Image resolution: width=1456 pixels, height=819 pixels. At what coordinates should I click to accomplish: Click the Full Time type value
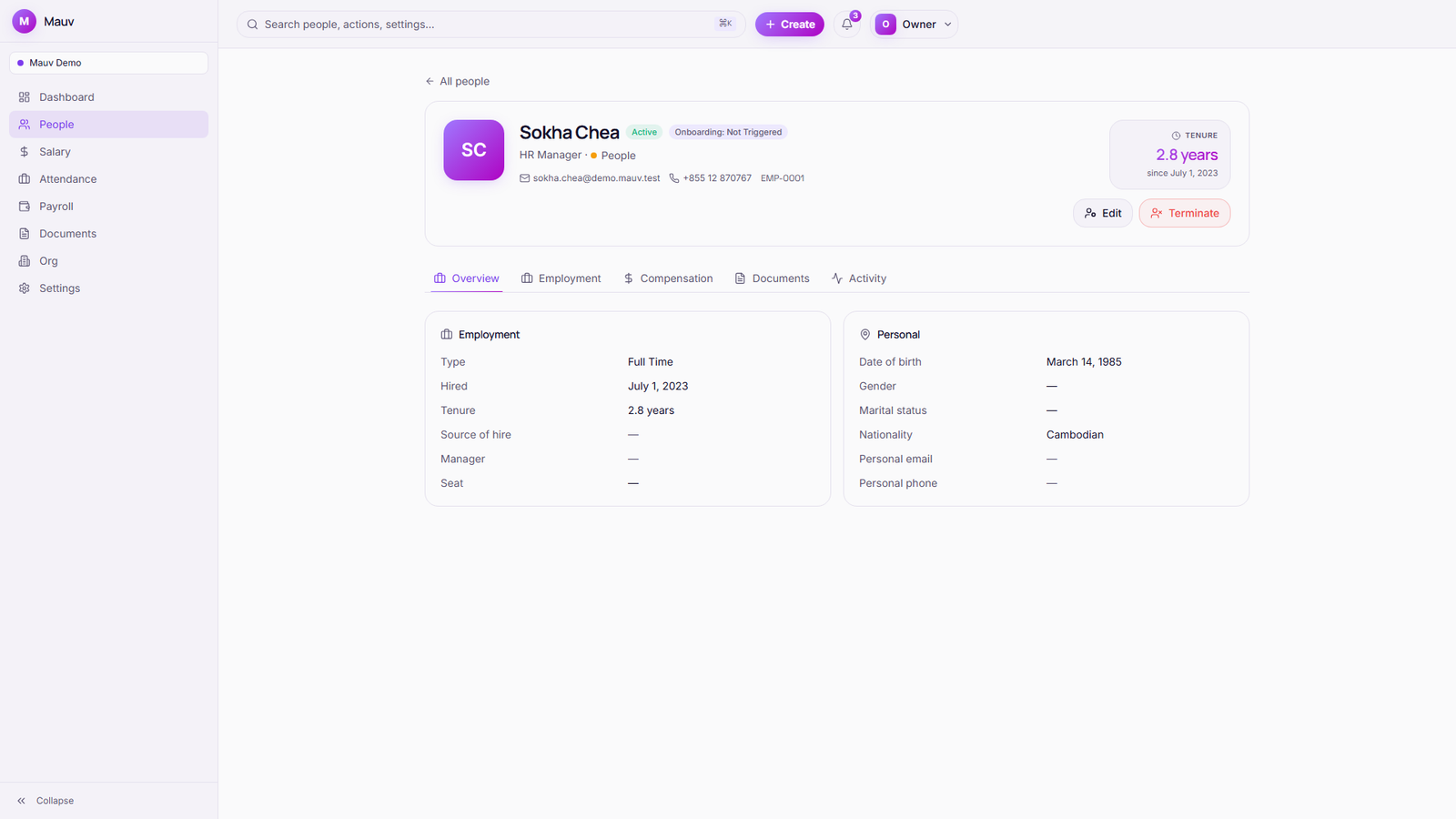click(x=651, y=362)
